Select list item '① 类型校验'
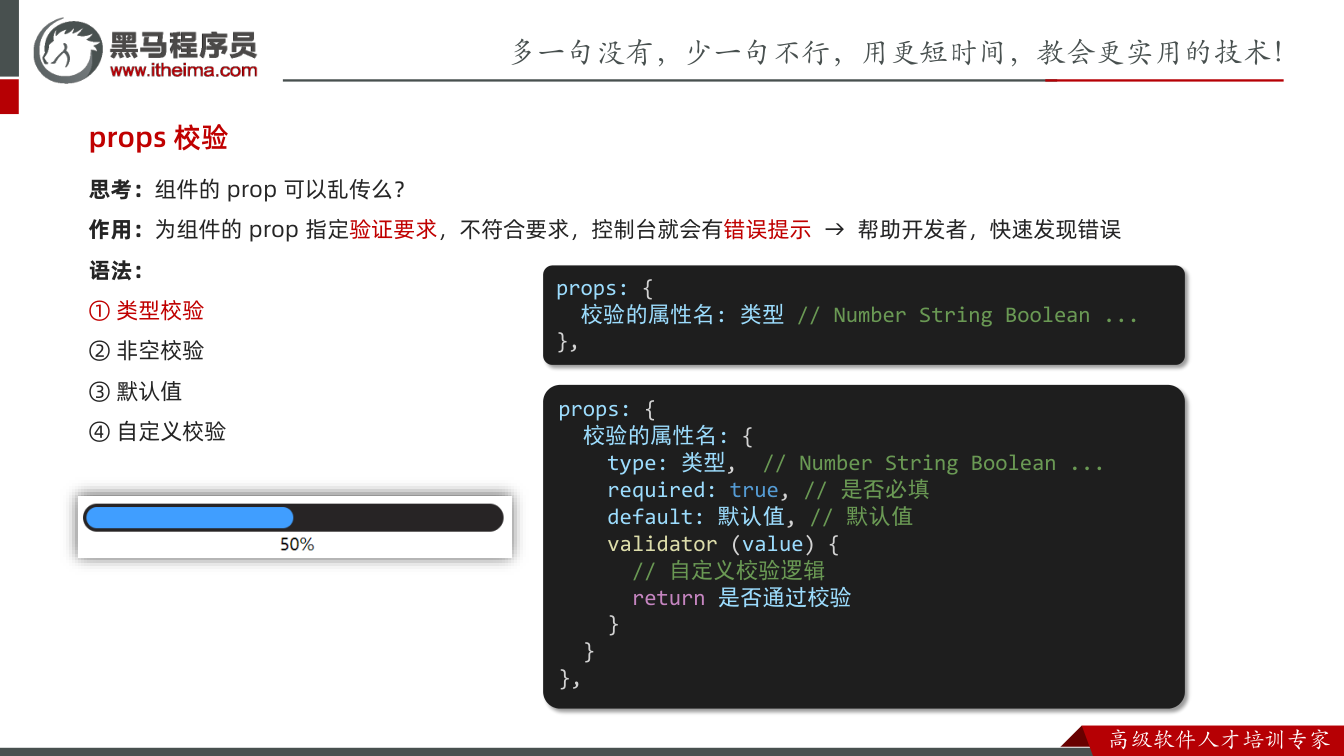The width and height of the screenshot is (1344, 756). coord(146,311)
